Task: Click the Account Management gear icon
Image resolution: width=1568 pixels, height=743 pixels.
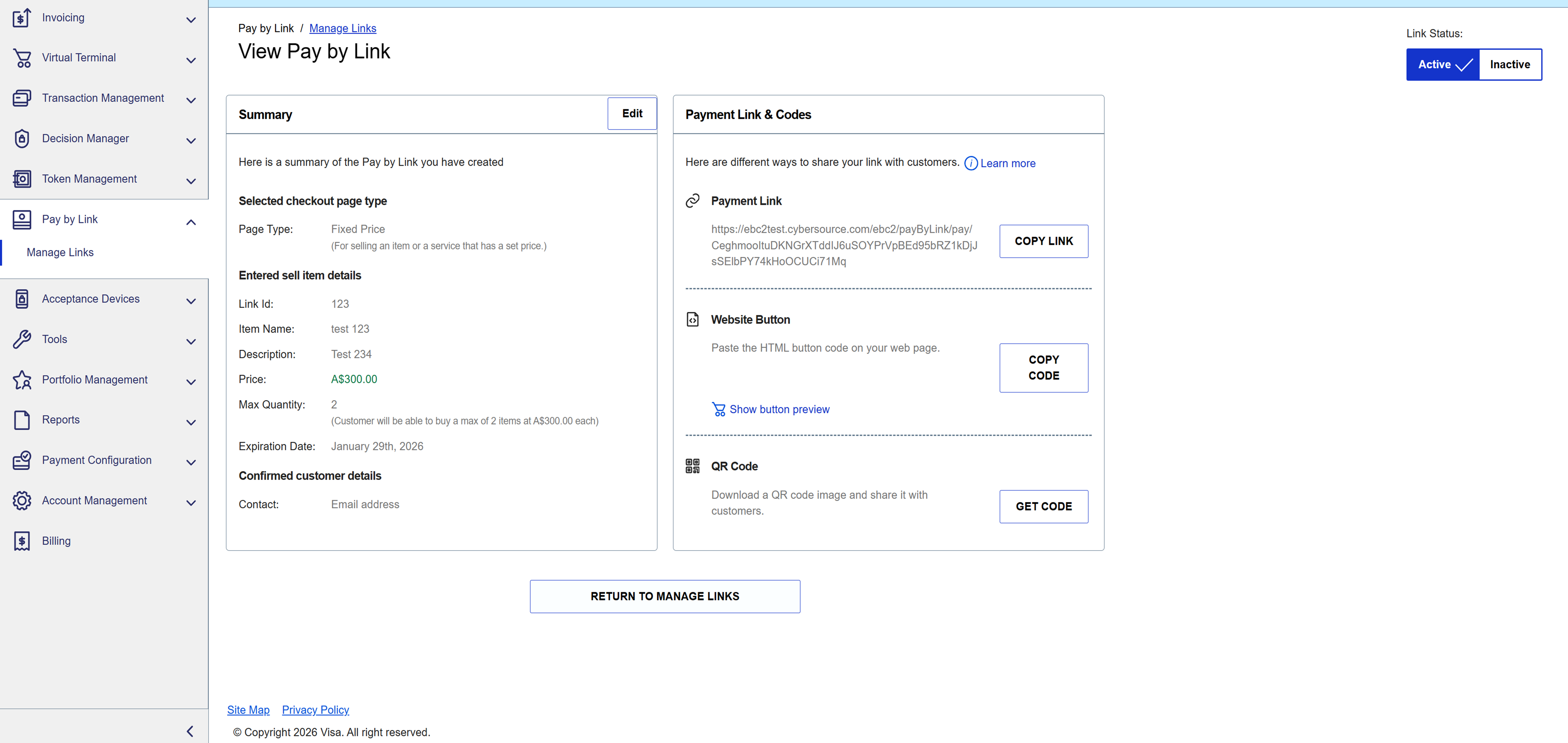Action: (x=22, y=501)
